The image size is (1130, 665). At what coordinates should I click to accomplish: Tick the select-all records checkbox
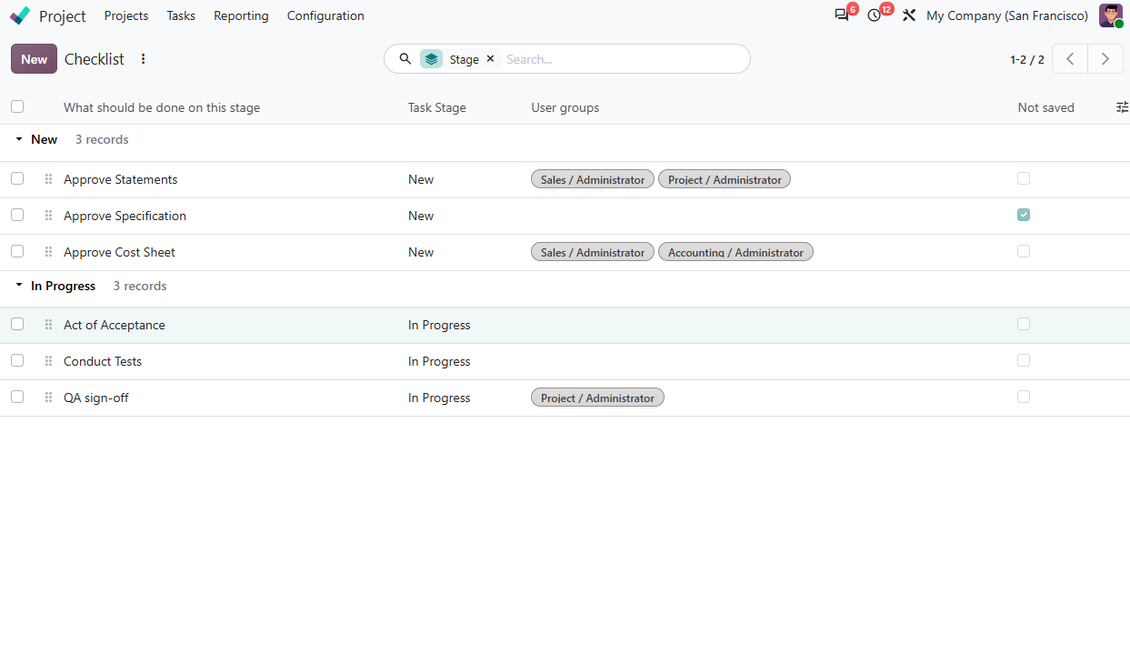point(17,107)
